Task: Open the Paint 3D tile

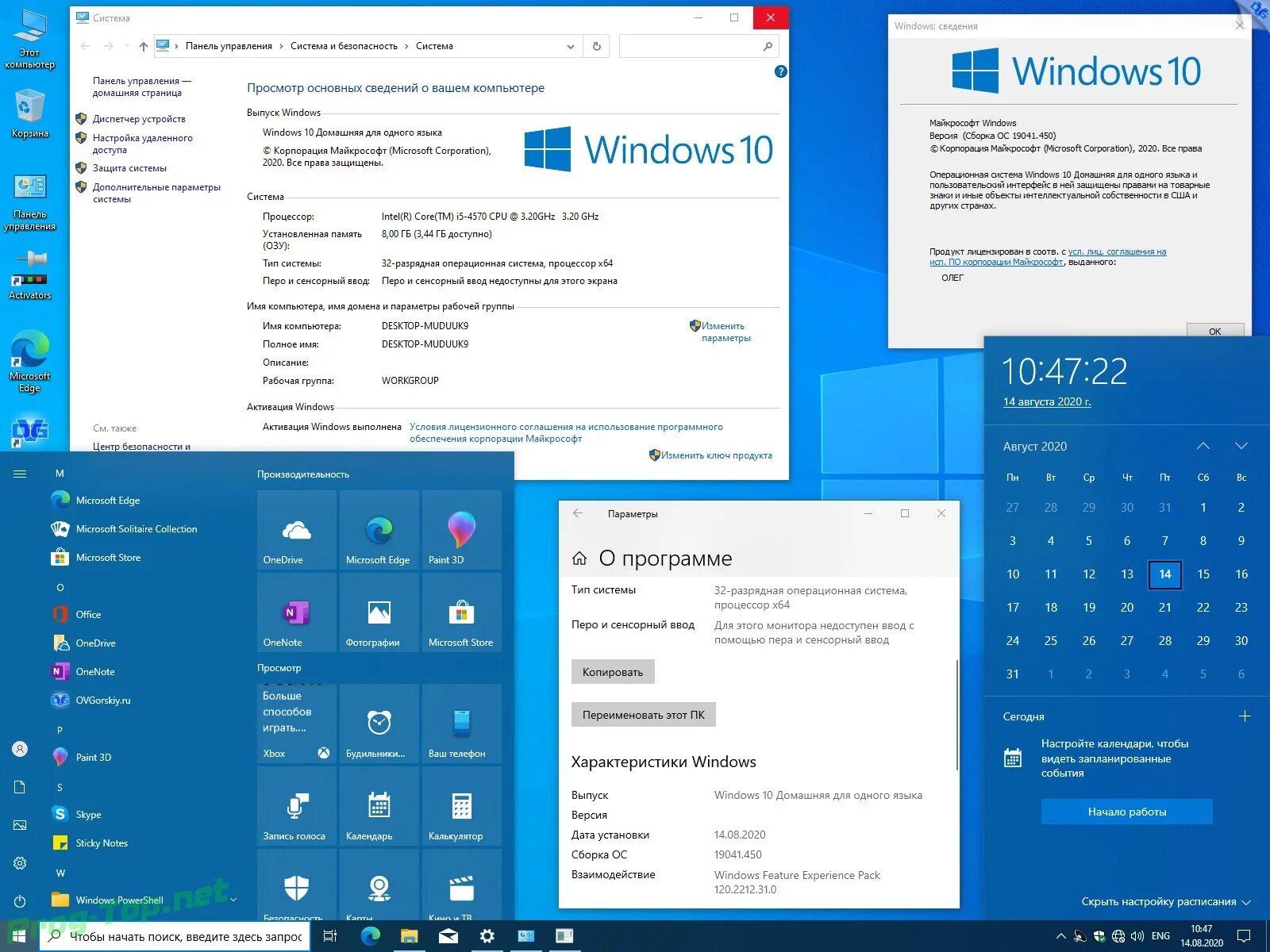Action: point(462,530)
